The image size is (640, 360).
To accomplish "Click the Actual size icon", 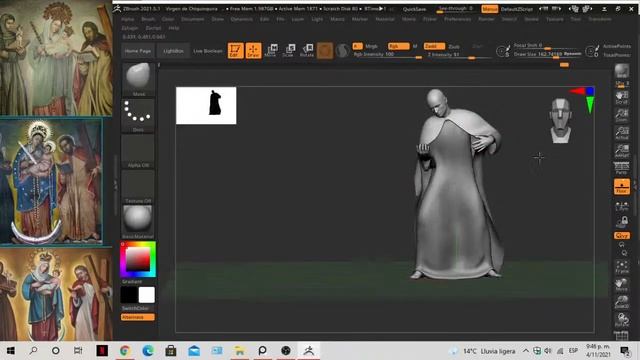I will coord(622,133).
